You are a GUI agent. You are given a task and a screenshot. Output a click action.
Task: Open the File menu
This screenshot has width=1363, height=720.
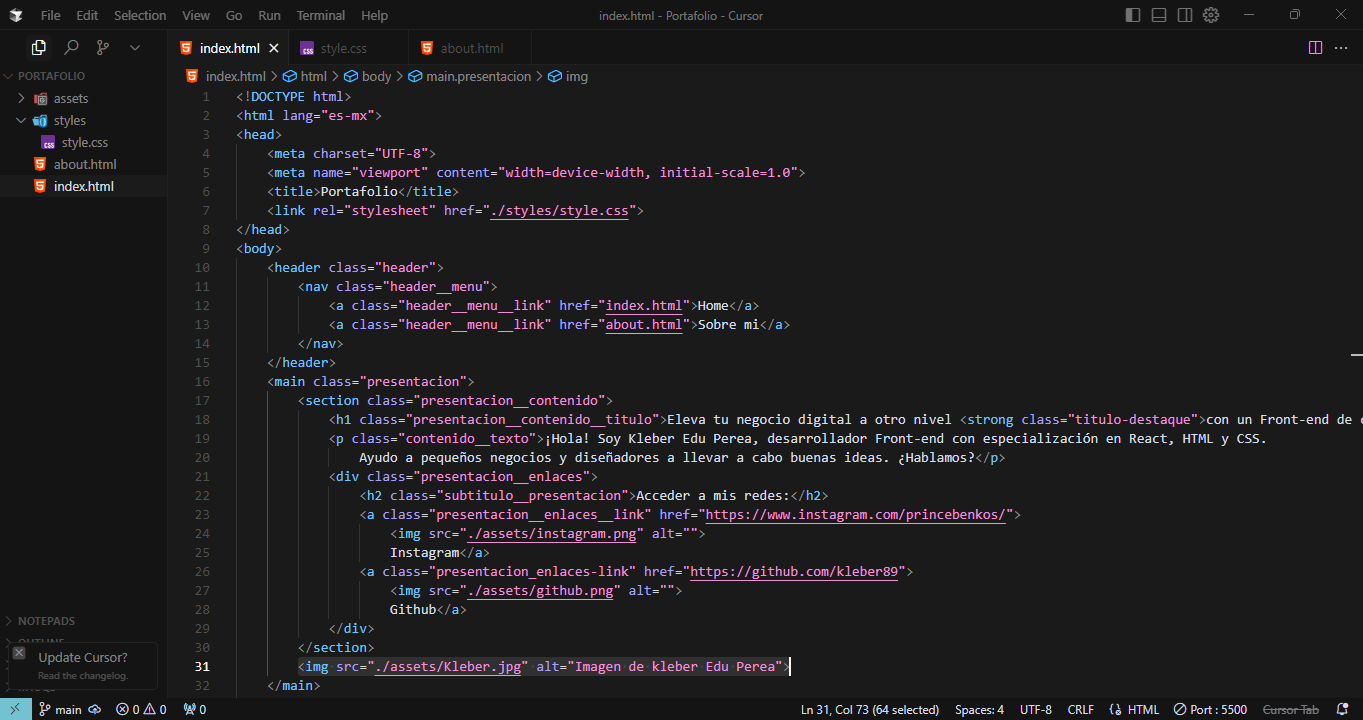[x=51, y=15]
